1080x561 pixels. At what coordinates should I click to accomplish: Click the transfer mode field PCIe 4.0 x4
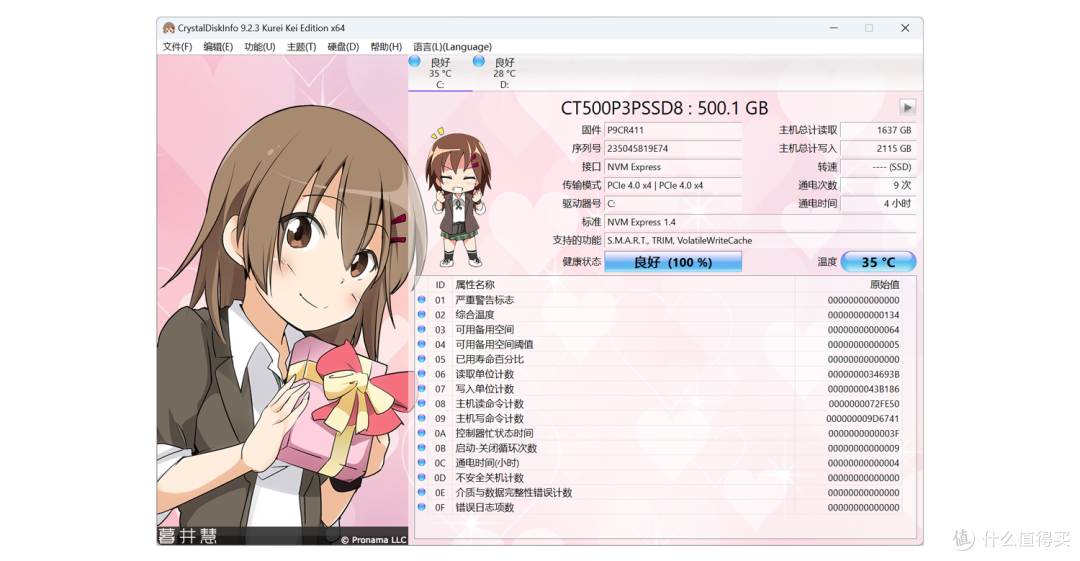pos(673,185)
